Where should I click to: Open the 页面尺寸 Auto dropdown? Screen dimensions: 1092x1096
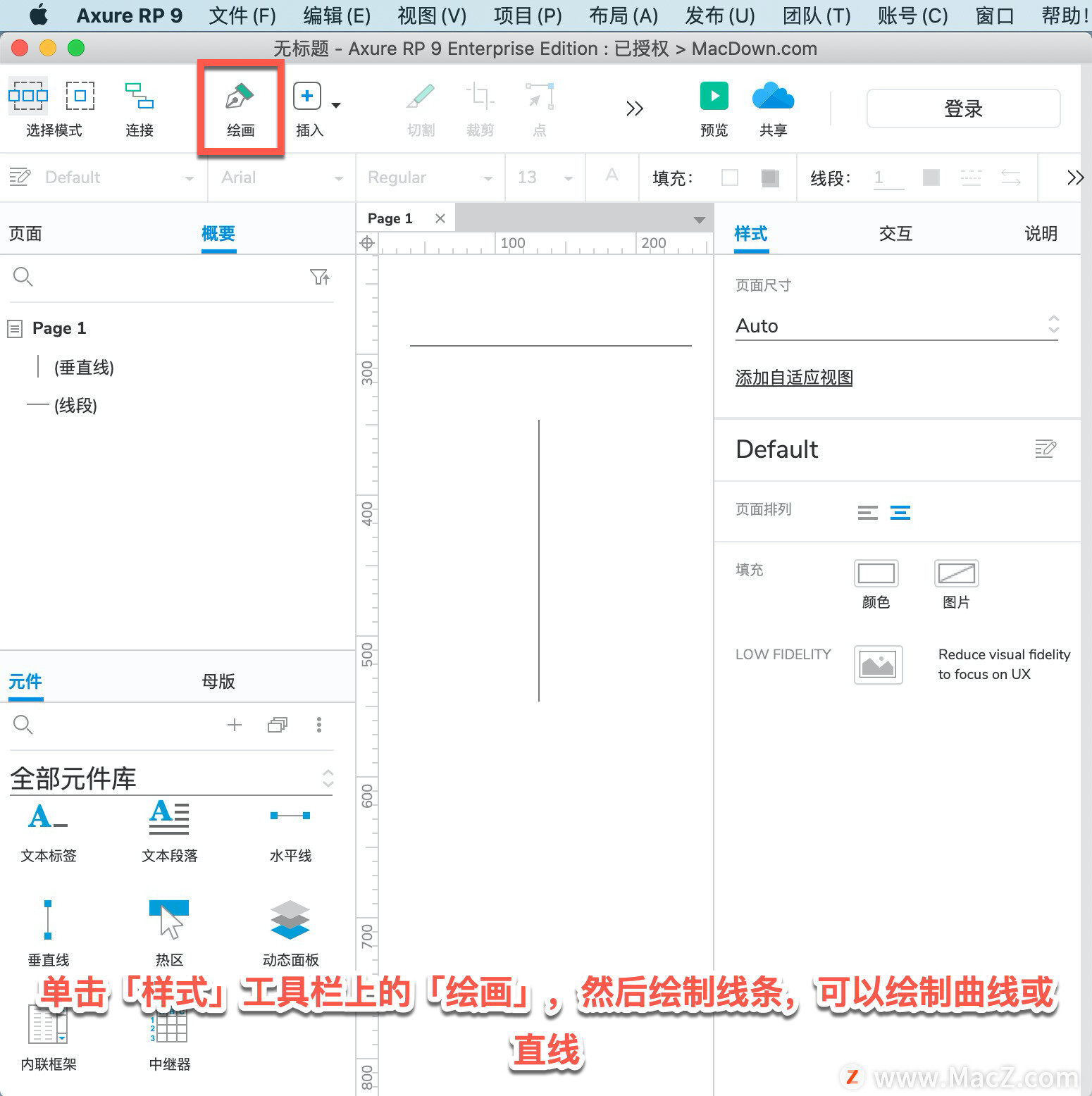point(897,325)
